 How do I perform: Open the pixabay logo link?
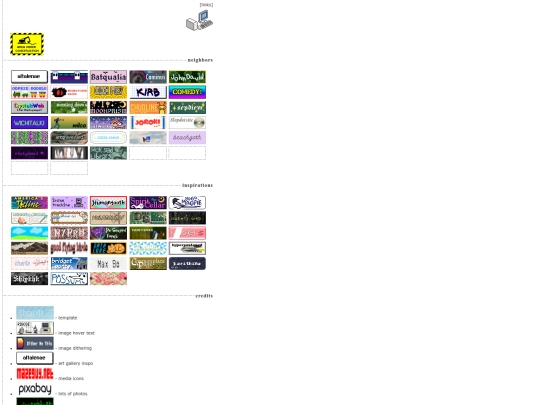35,388
